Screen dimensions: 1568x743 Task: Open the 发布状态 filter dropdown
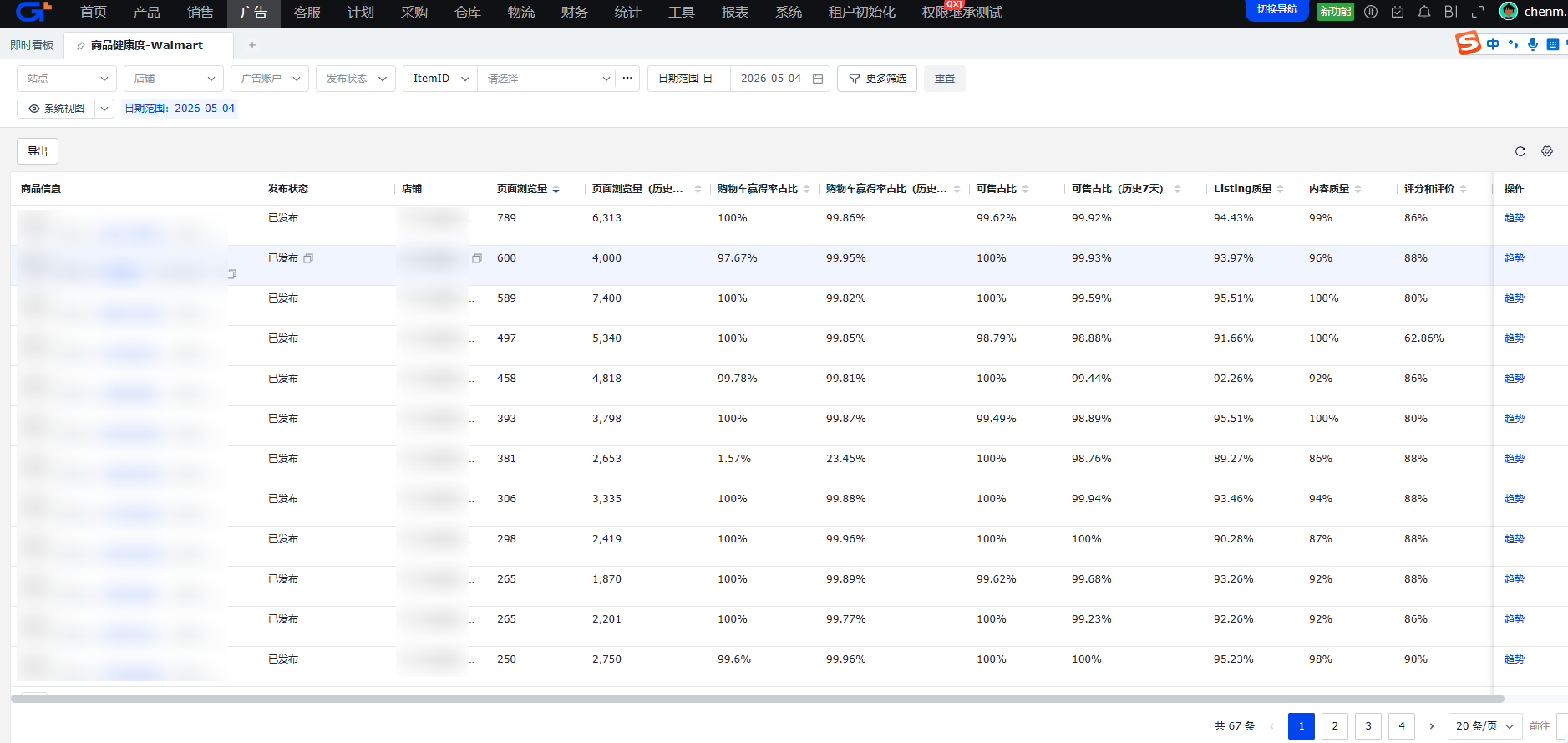coord(356,79)
